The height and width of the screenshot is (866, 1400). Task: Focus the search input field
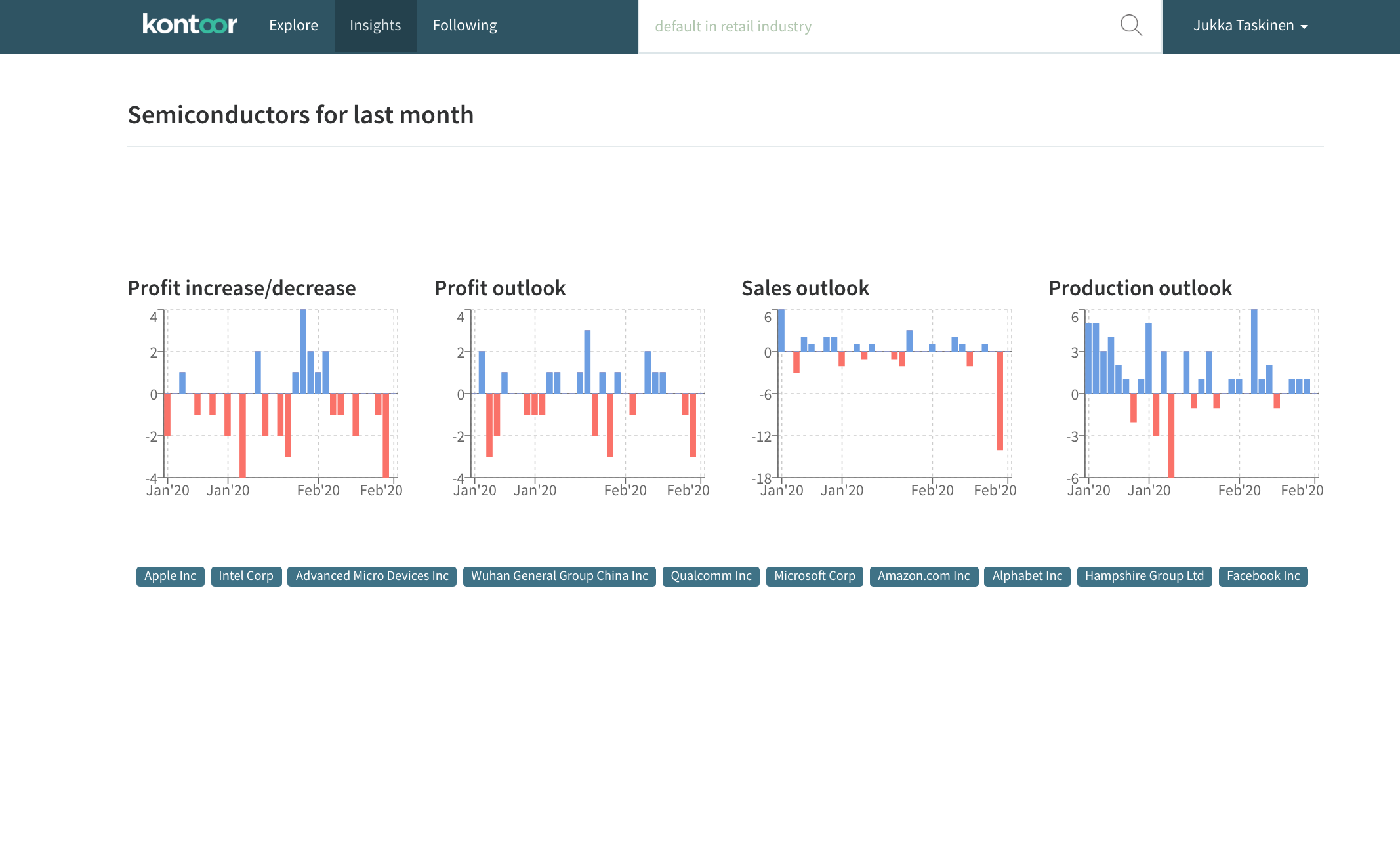[879, 26]
